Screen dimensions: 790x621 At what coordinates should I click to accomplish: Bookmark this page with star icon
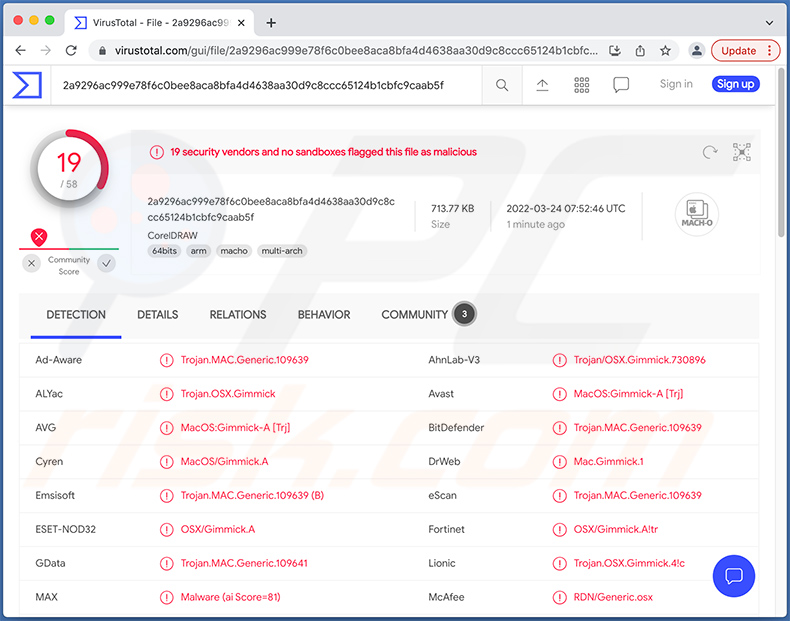pyautogui.click(x=666, y=50)
